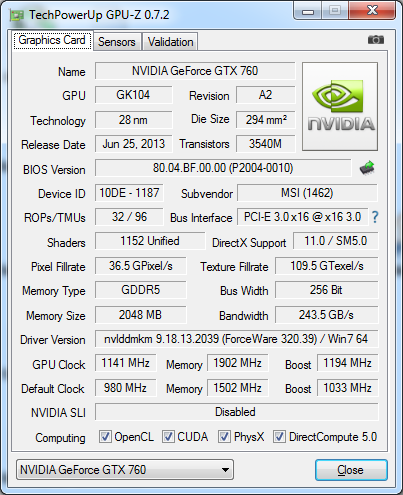Toggle the DirectCompute 5.0 checkbox

279,436
